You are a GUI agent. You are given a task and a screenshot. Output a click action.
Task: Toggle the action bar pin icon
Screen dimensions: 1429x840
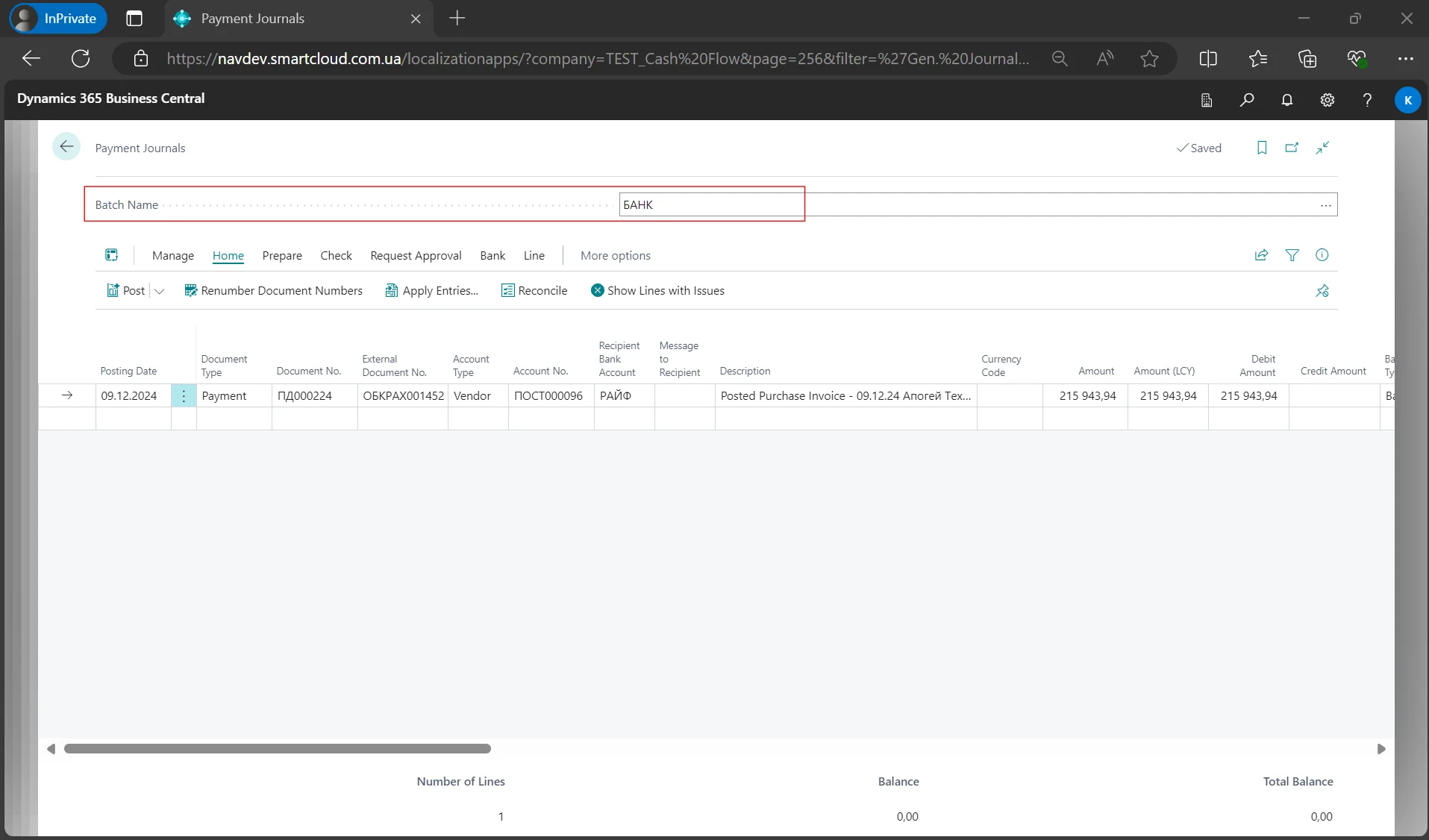(1322, 291)
